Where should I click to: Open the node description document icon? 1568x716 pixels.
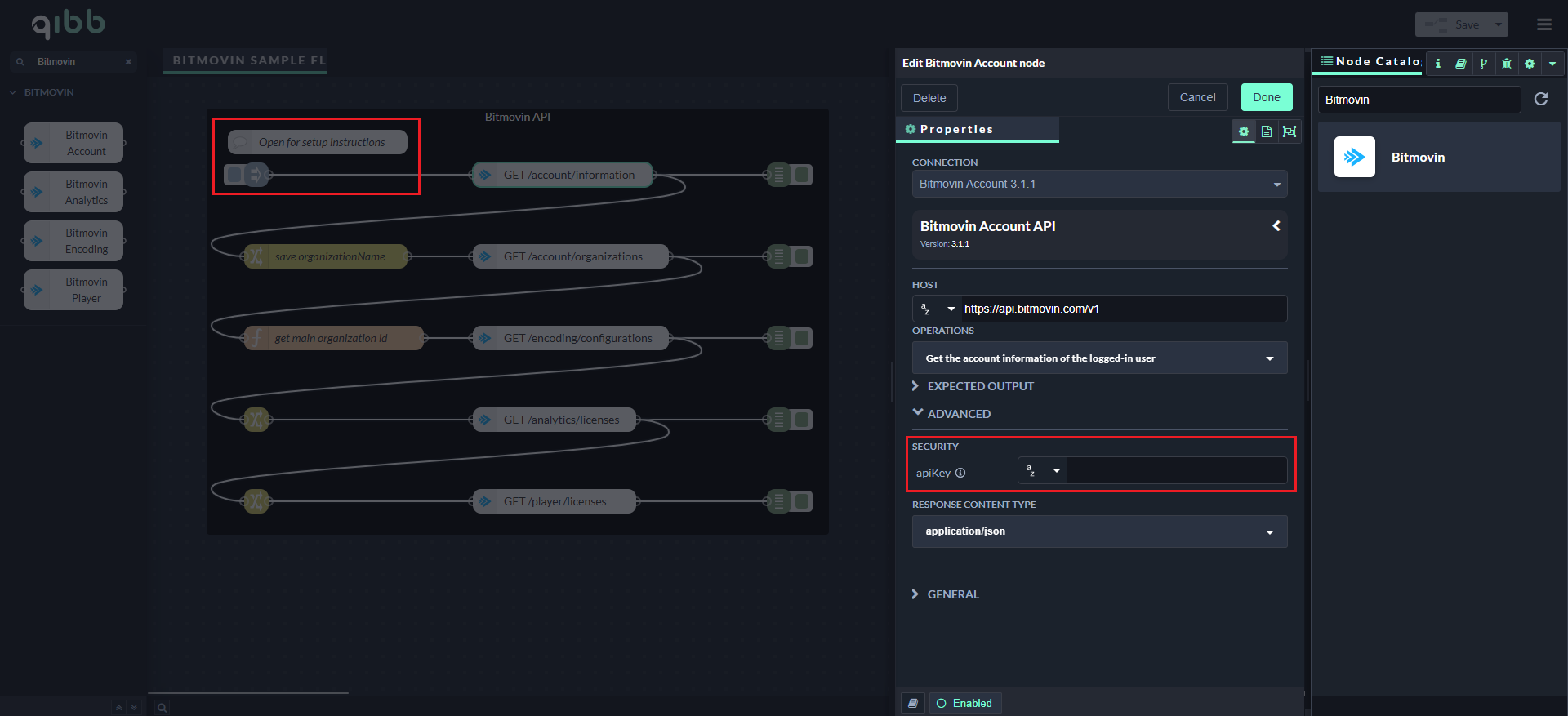1267,131
